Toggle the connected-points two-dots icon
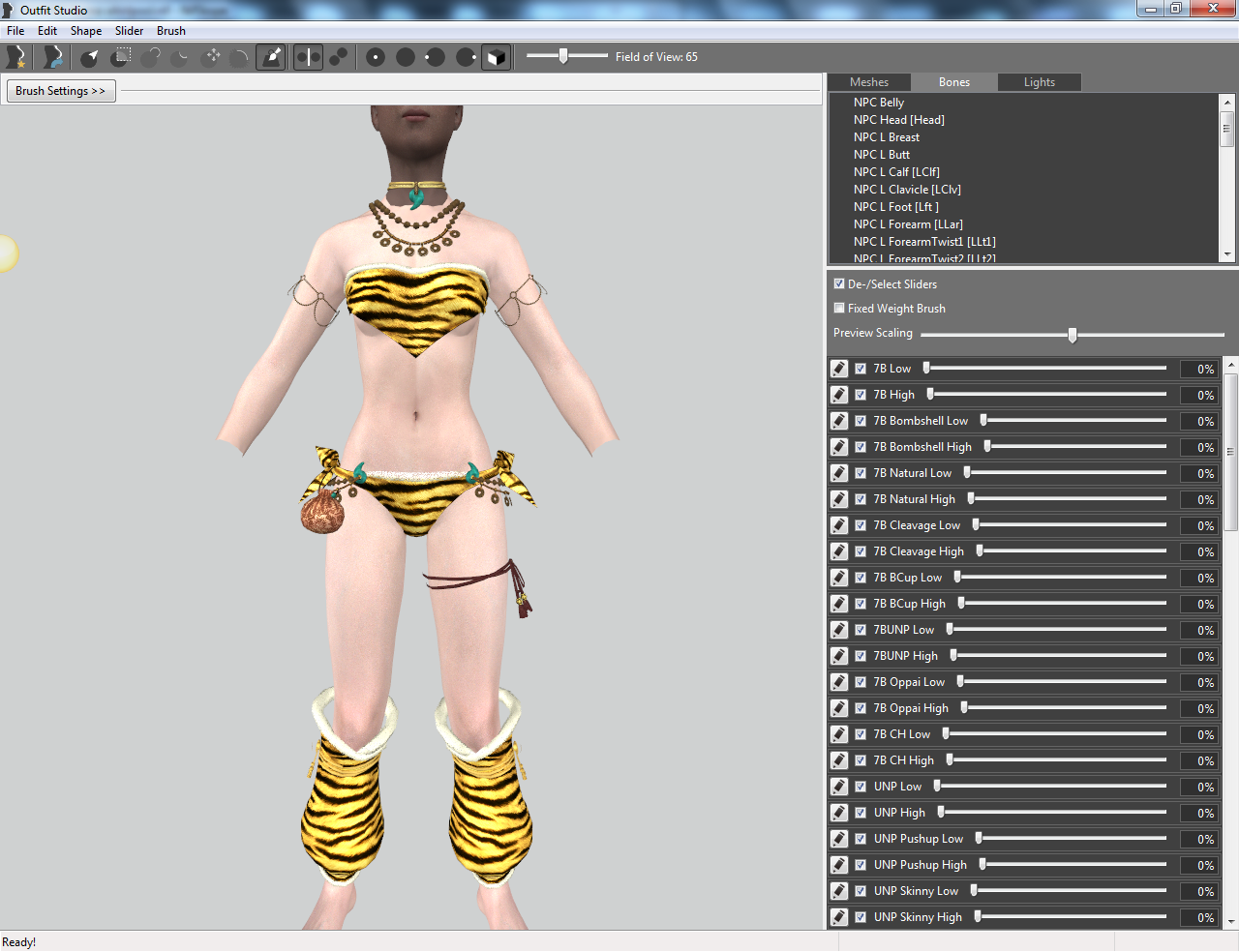This screenshot has height=952, width=1239. [338, 57]
